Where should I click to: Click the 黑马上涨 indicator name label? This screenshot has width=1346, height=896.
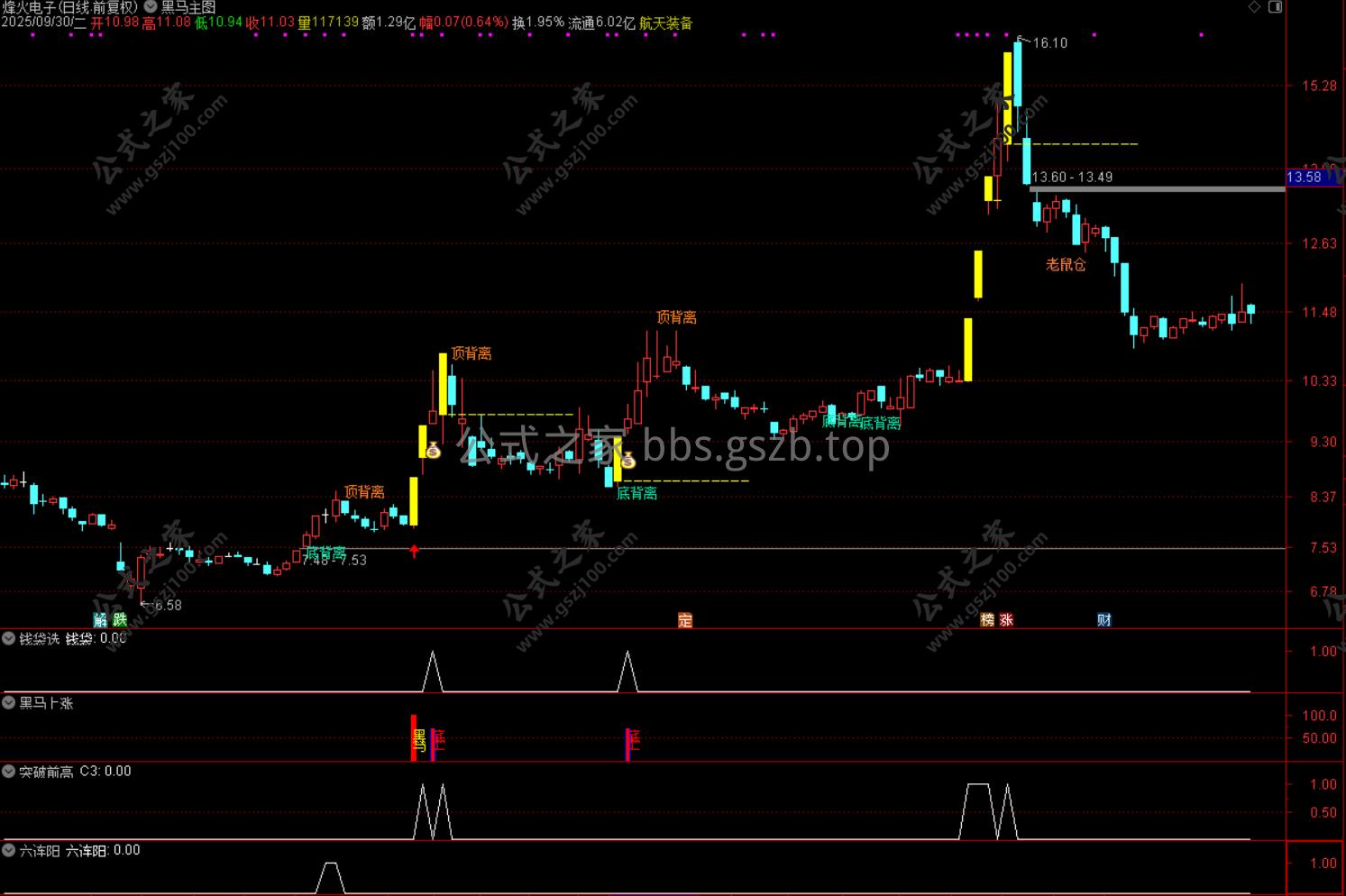(x=46, y=702)
